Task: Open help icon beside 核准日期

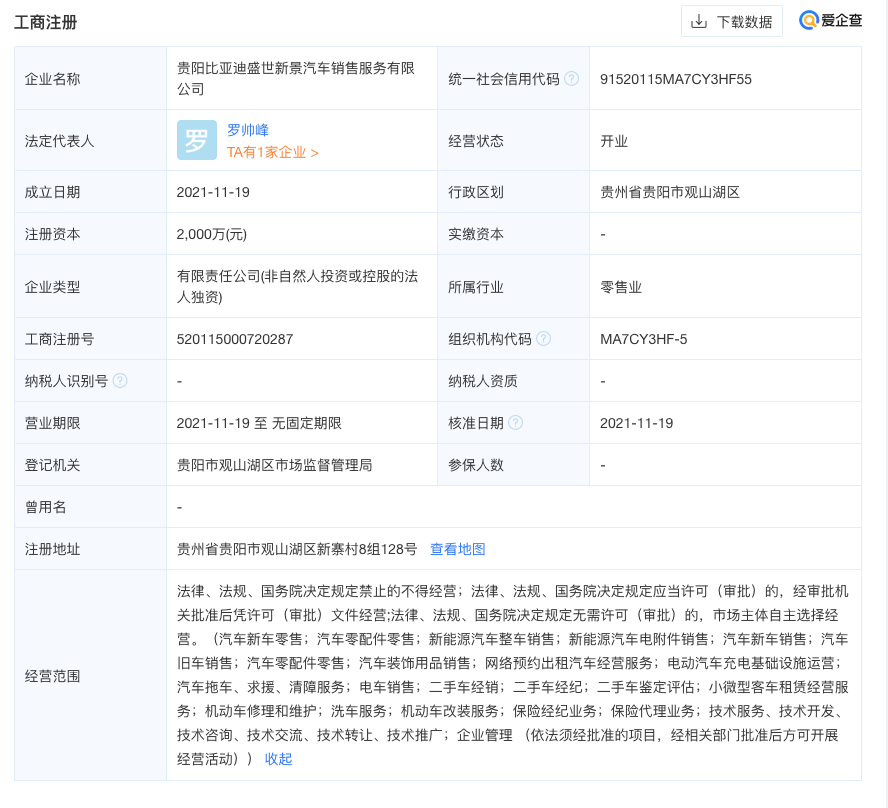Action: [x=515, y=422]
